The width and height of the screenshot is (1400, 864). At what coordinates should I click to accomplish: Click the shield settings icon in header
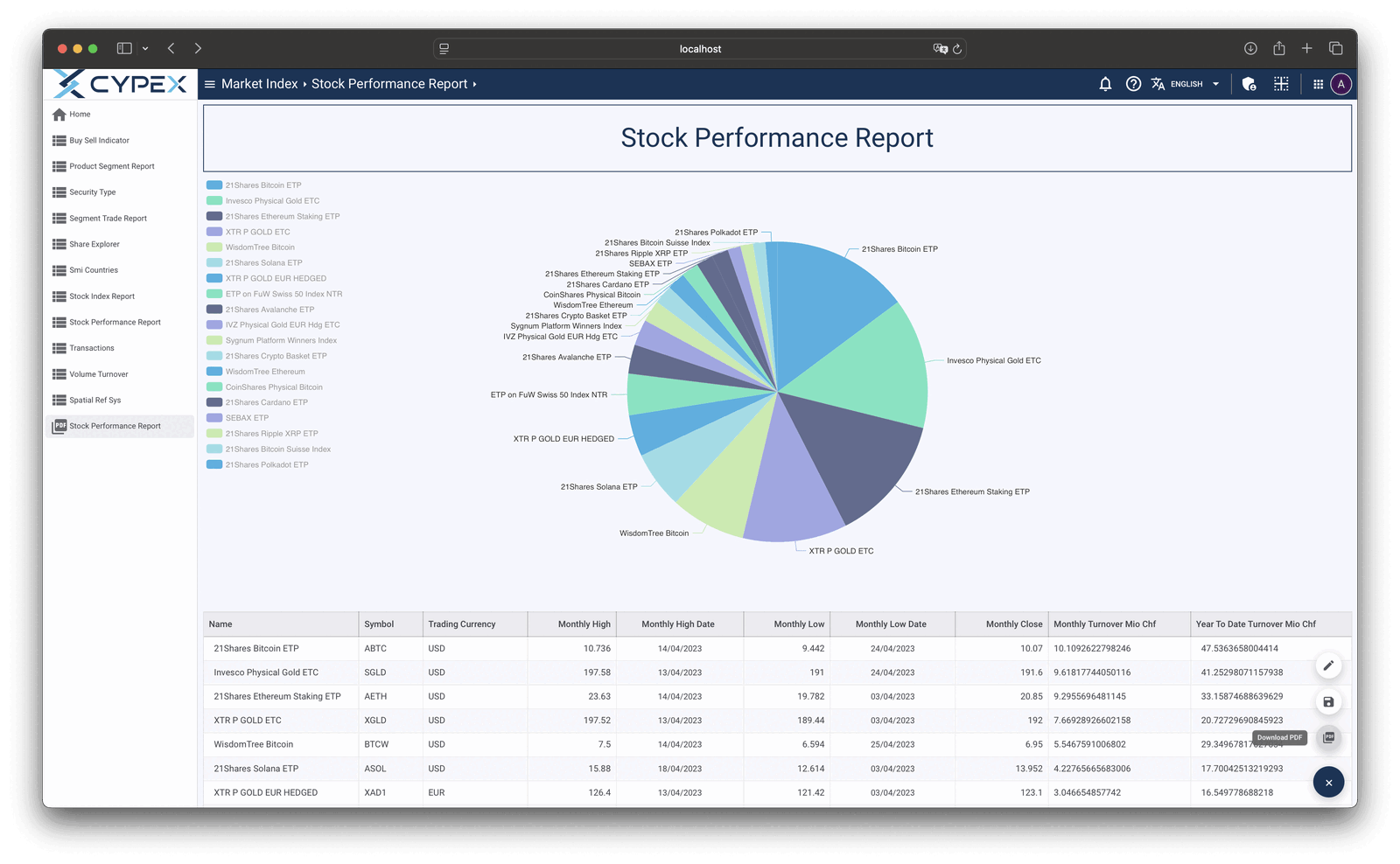1249,84
